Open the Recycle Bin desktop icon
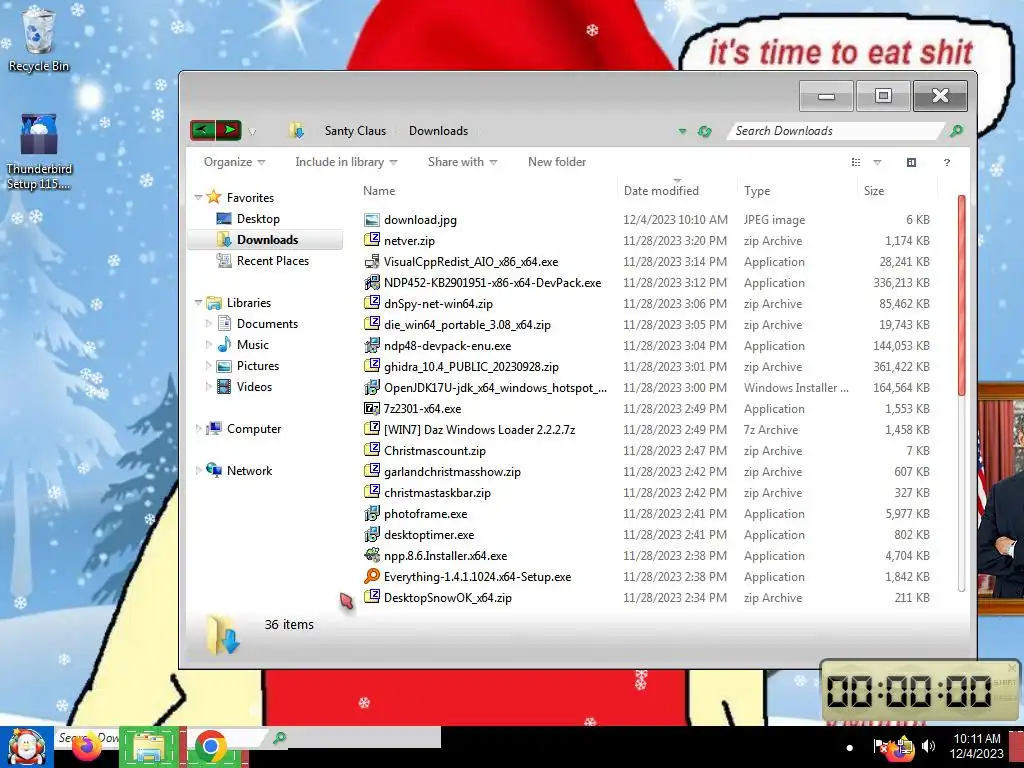1024x768 pixels. [x=39, y=39]
